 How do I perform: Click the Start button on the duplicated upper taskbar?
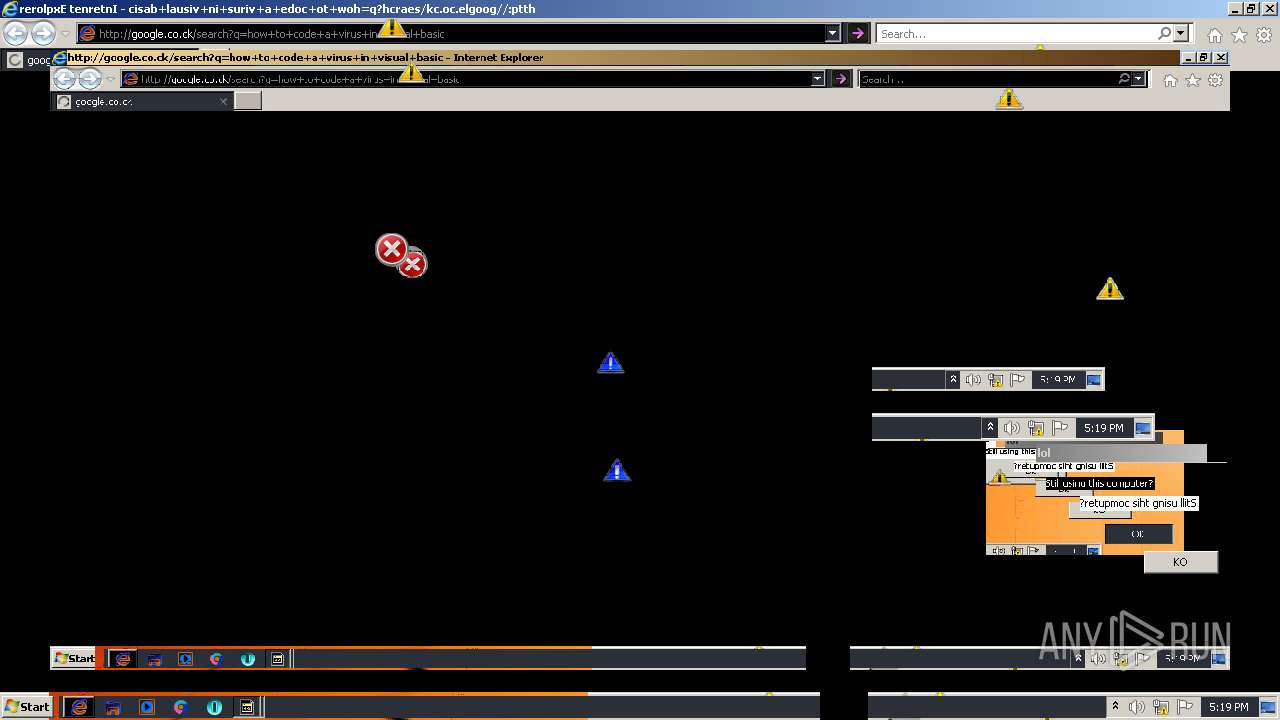75,658
